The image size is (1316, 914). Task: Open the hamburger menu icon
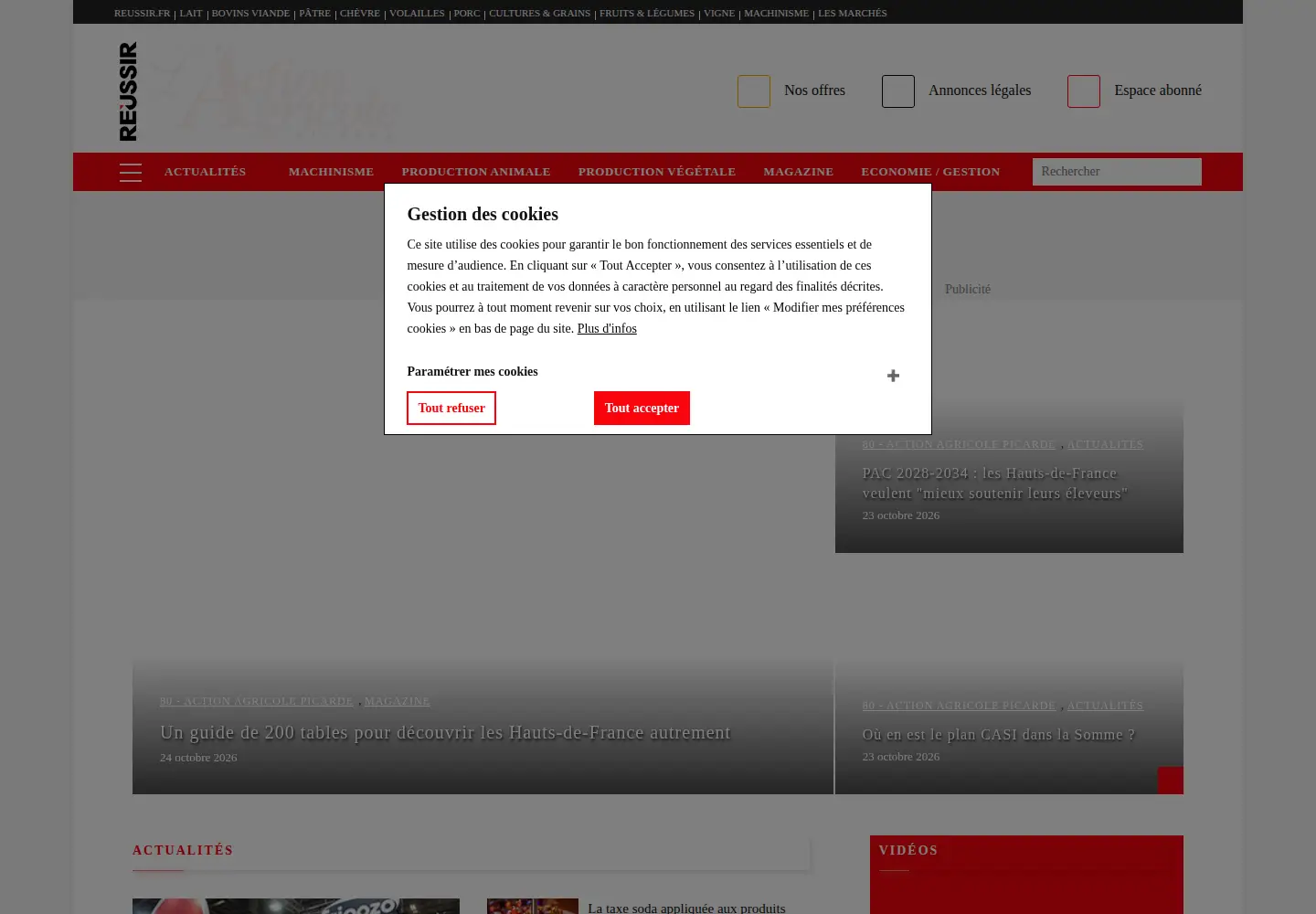tap(131, 172)
